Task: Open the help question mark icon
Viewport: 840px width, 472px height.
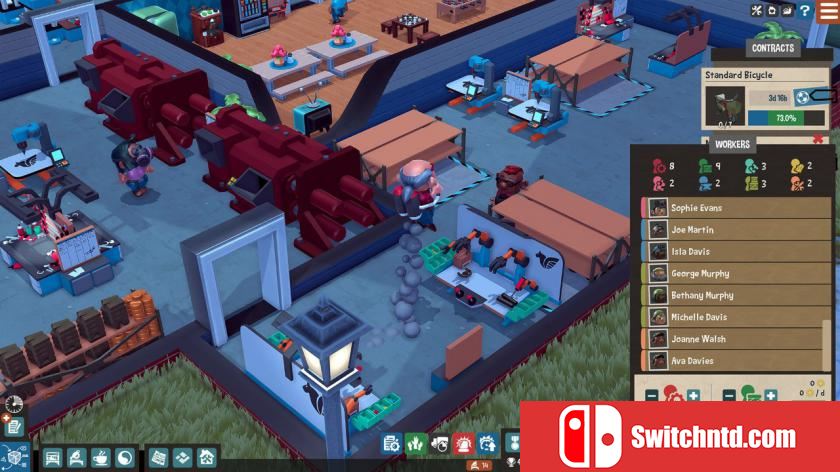Action: (805, 10)
